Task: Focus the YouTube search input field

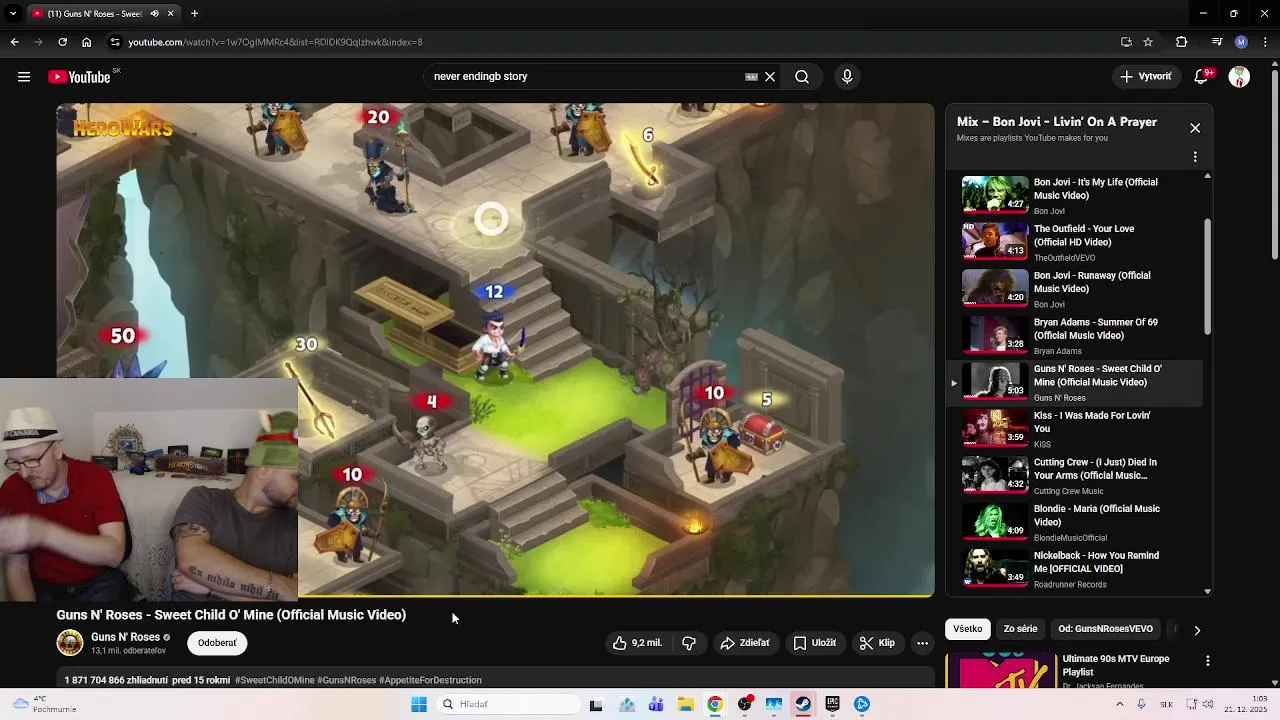Action: [585, 77]
